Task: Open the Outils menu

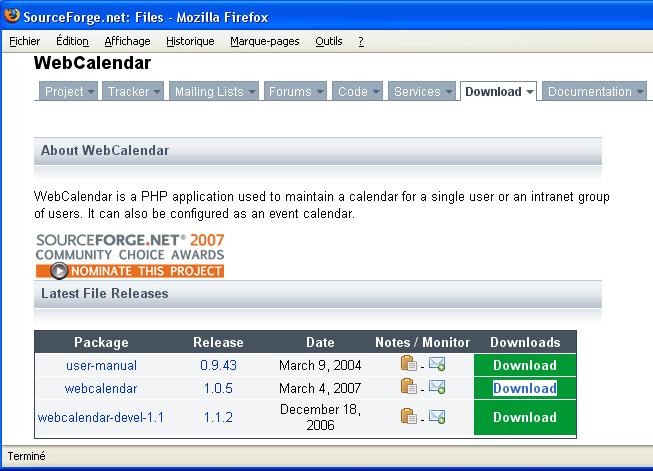Action: [329, 41]
